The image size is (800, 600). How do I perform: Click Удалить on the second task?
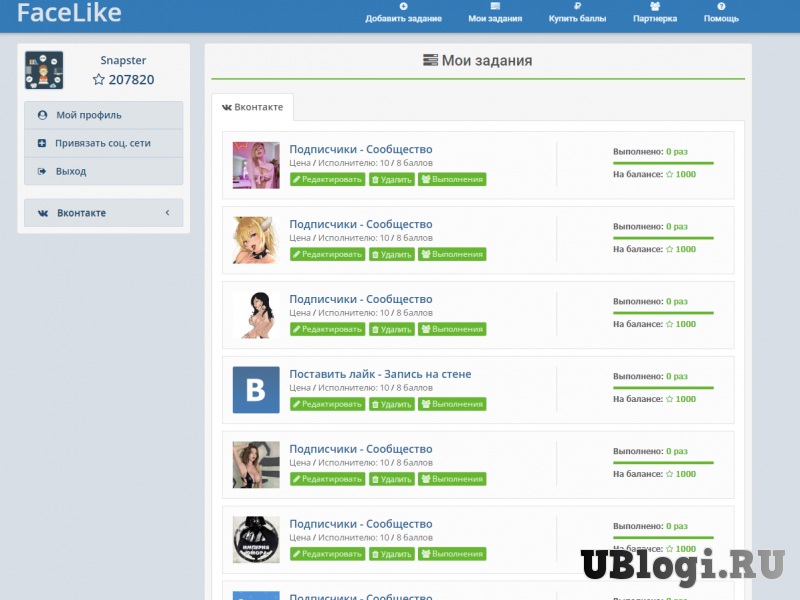tap(391, 254)
